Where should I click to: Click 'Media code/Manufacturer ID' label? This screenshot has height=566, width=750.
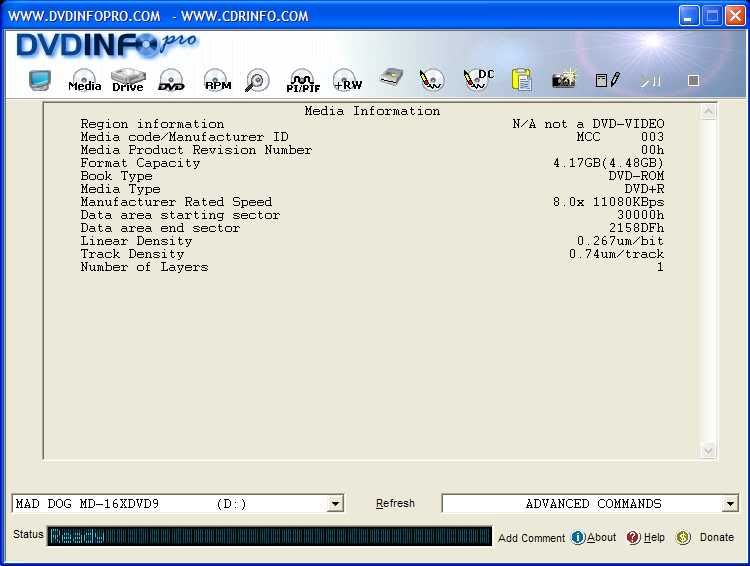(x=184, y=137)
